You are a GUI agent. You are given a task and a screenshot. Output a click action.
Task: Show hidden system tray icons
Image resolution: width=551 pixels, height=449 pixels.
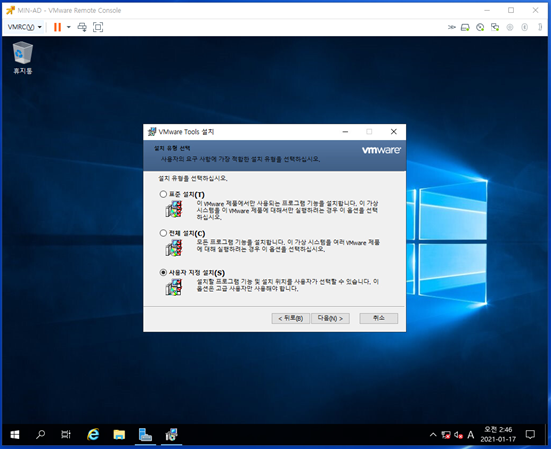point(433,435)
